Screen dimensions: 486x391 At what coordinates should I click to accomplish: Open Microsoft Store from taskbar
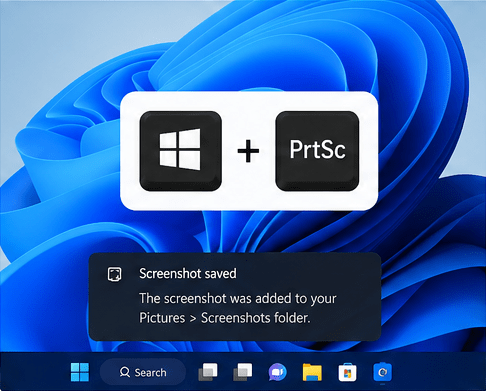[347, 372]
